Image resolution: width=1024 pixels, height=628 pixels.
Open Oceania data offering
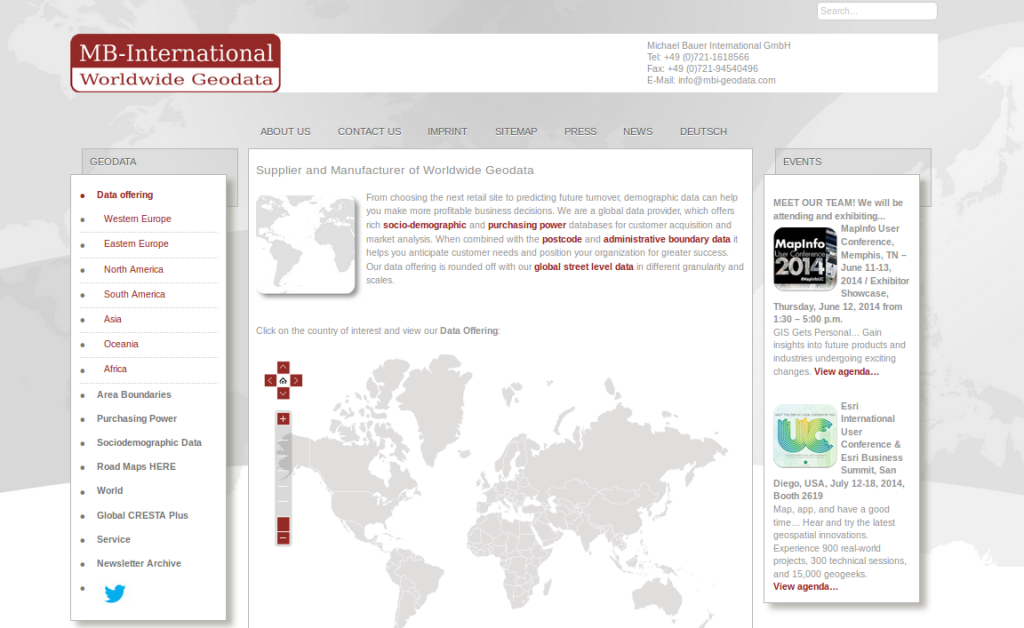(x=121, y=343)
